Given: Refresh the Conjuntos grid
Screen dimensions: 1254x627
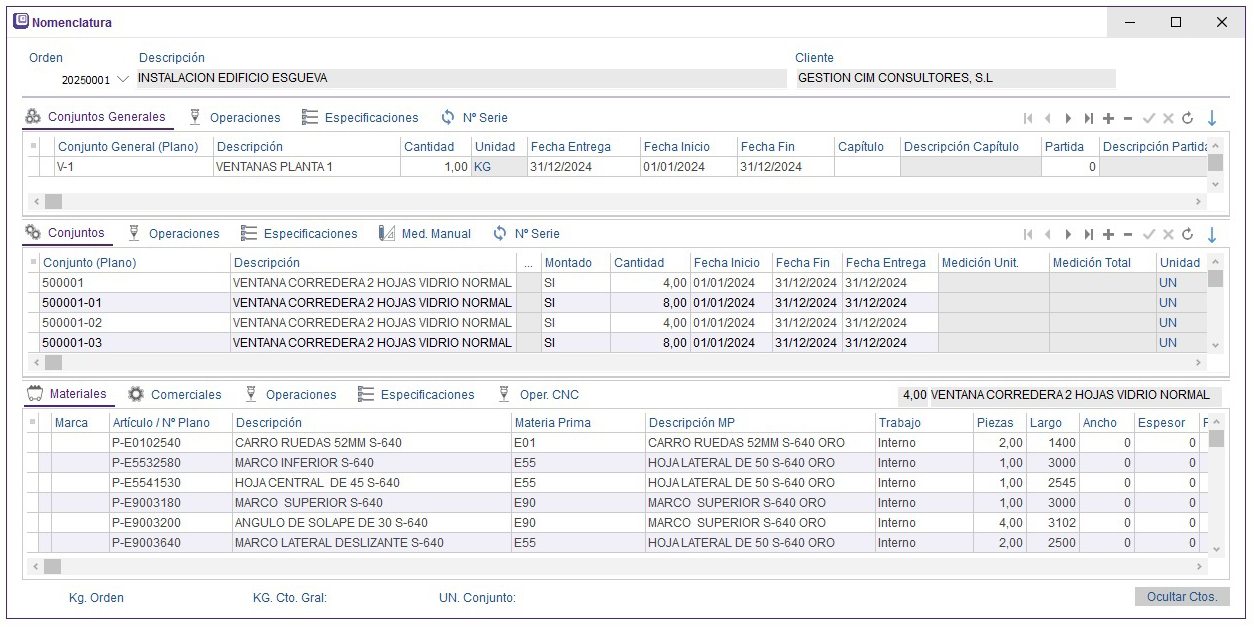Looking at the screenshot, I should click(1187, 235).
